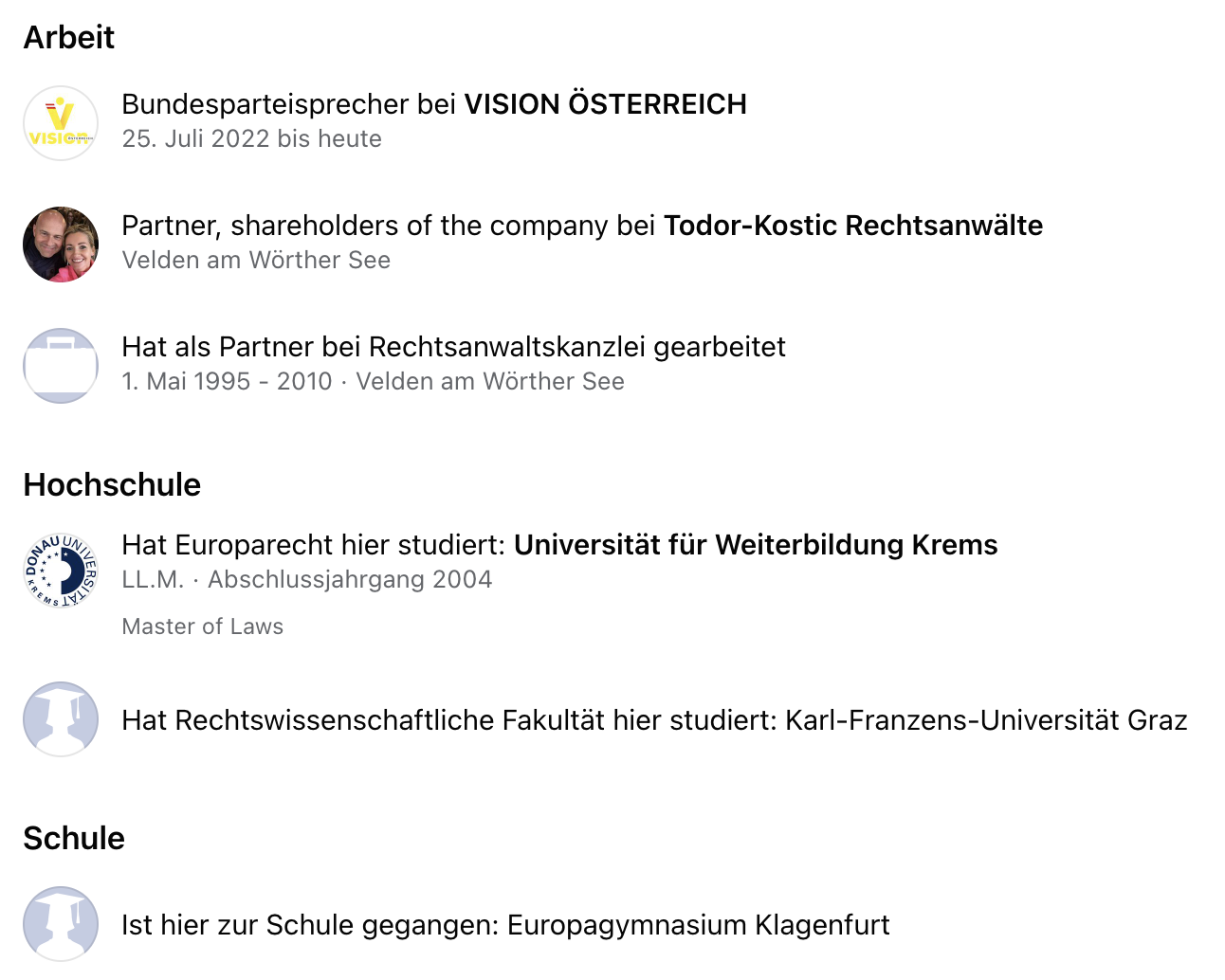Screen dimensions: 1225x980
Task: Click the briefcase icon for Rechtsanwaltskanzlei
Action: (61, 366)
